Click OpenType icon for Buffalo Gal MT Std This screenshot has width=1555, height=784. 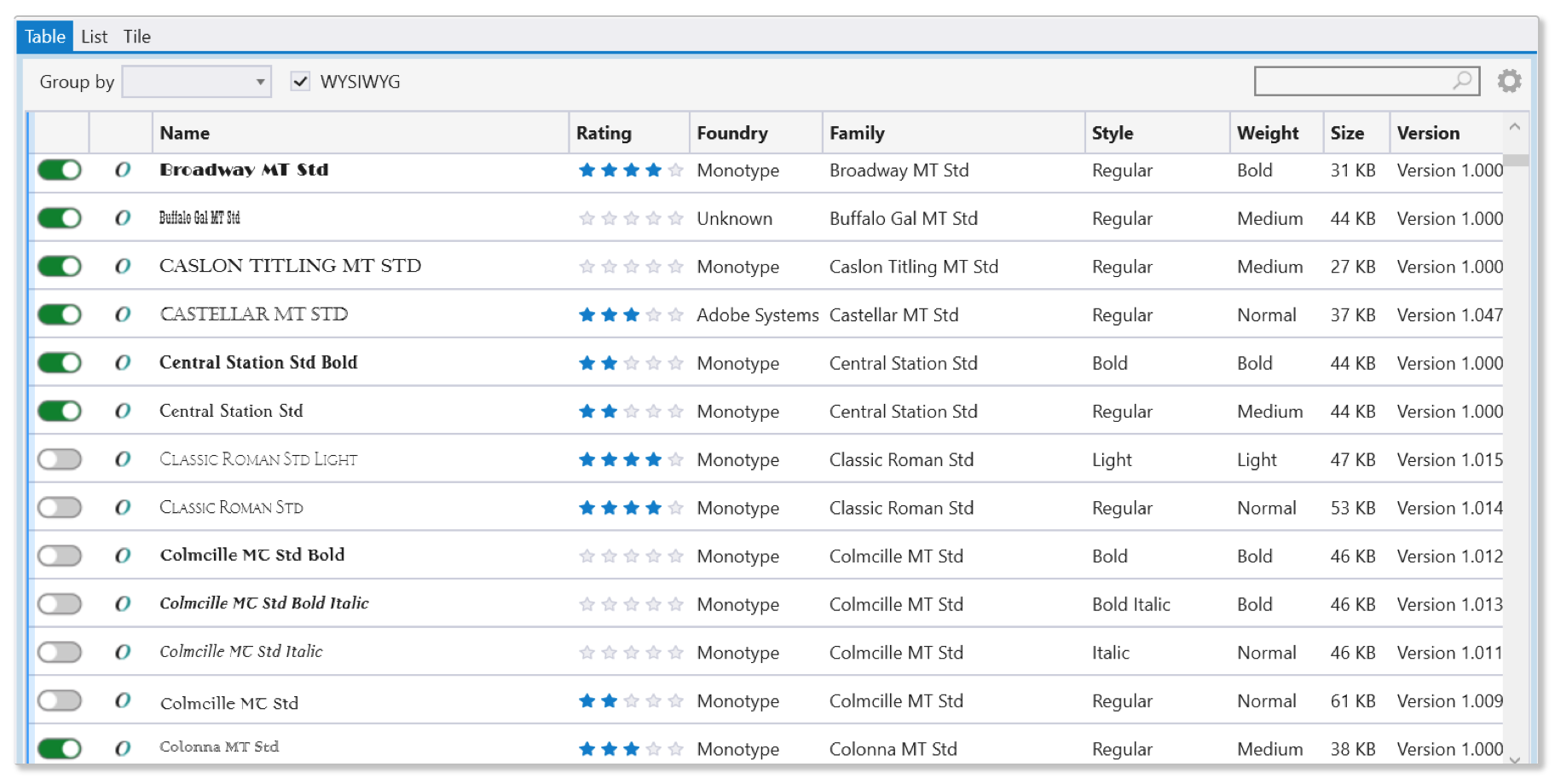point(123,218)
